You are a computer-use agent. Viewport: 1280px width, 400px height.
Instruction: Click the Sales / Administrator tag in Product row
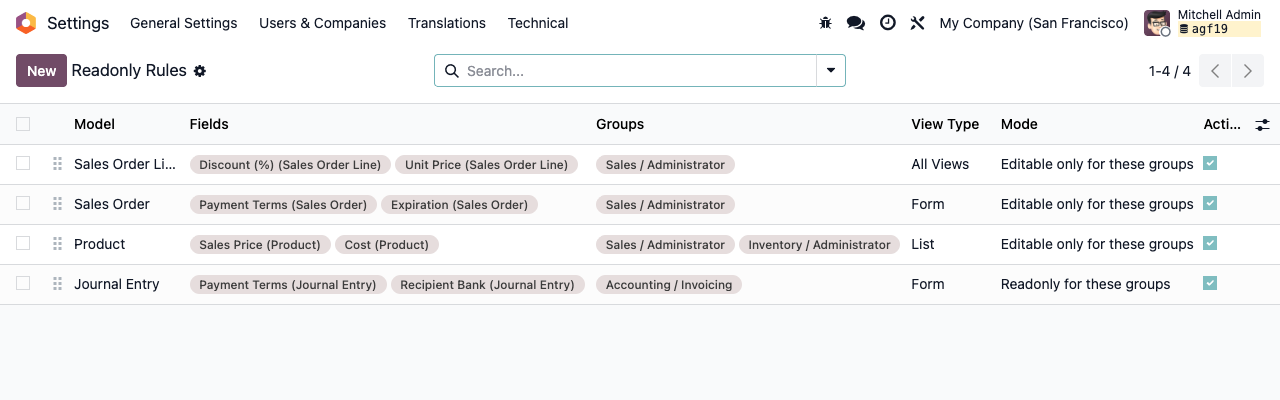click(x=665, y=245)
